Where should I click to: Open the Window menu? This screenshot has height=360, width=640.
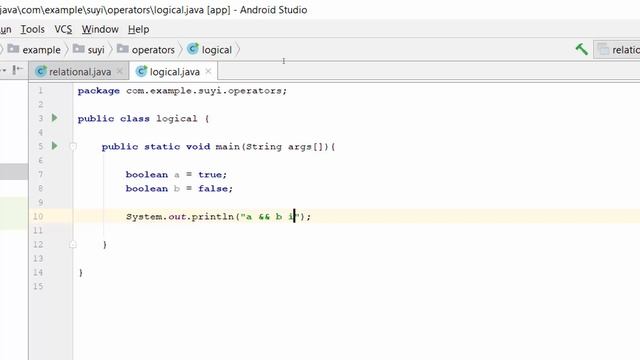pos(100,29)
